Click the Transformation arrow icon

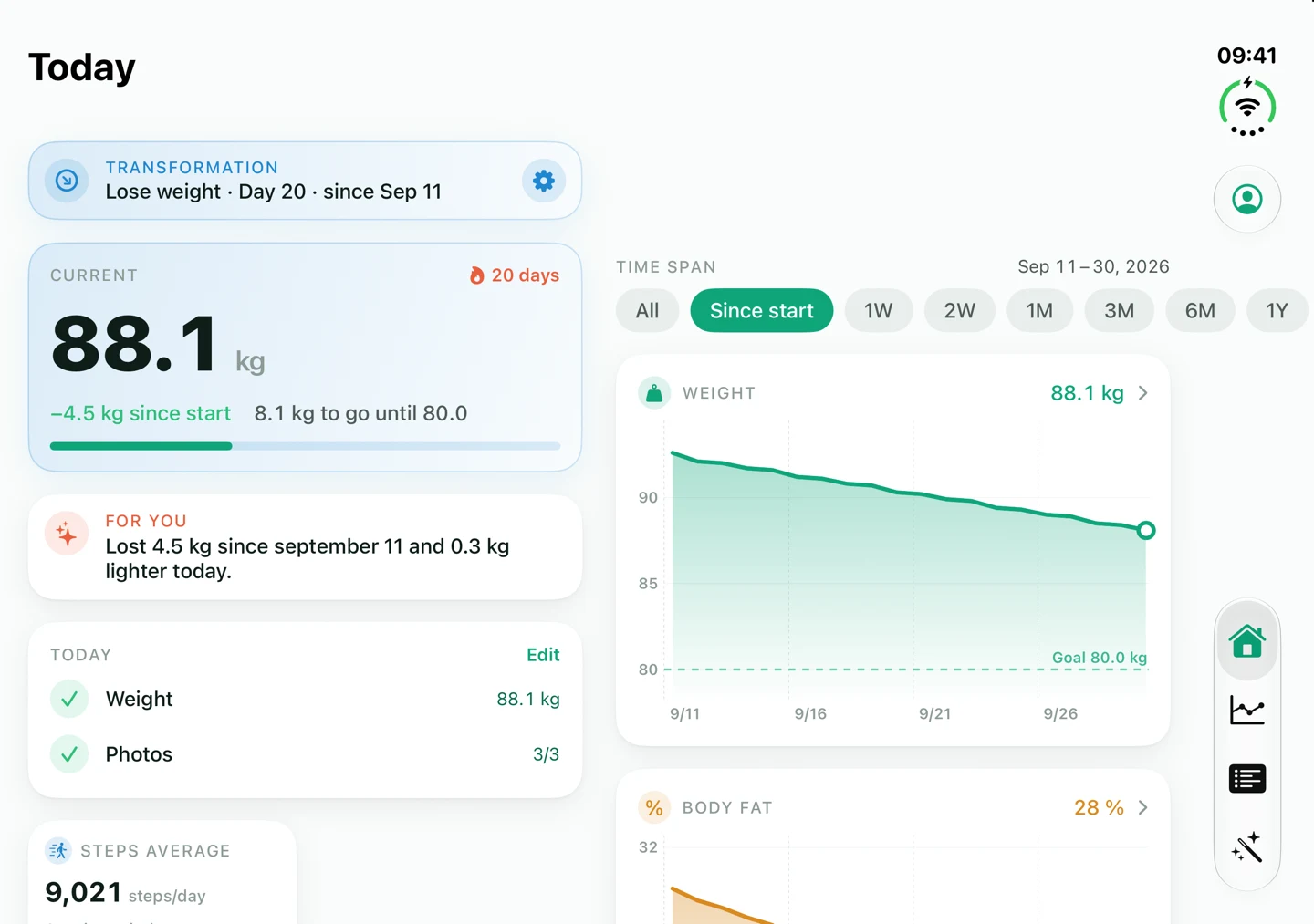click(67, 181)
